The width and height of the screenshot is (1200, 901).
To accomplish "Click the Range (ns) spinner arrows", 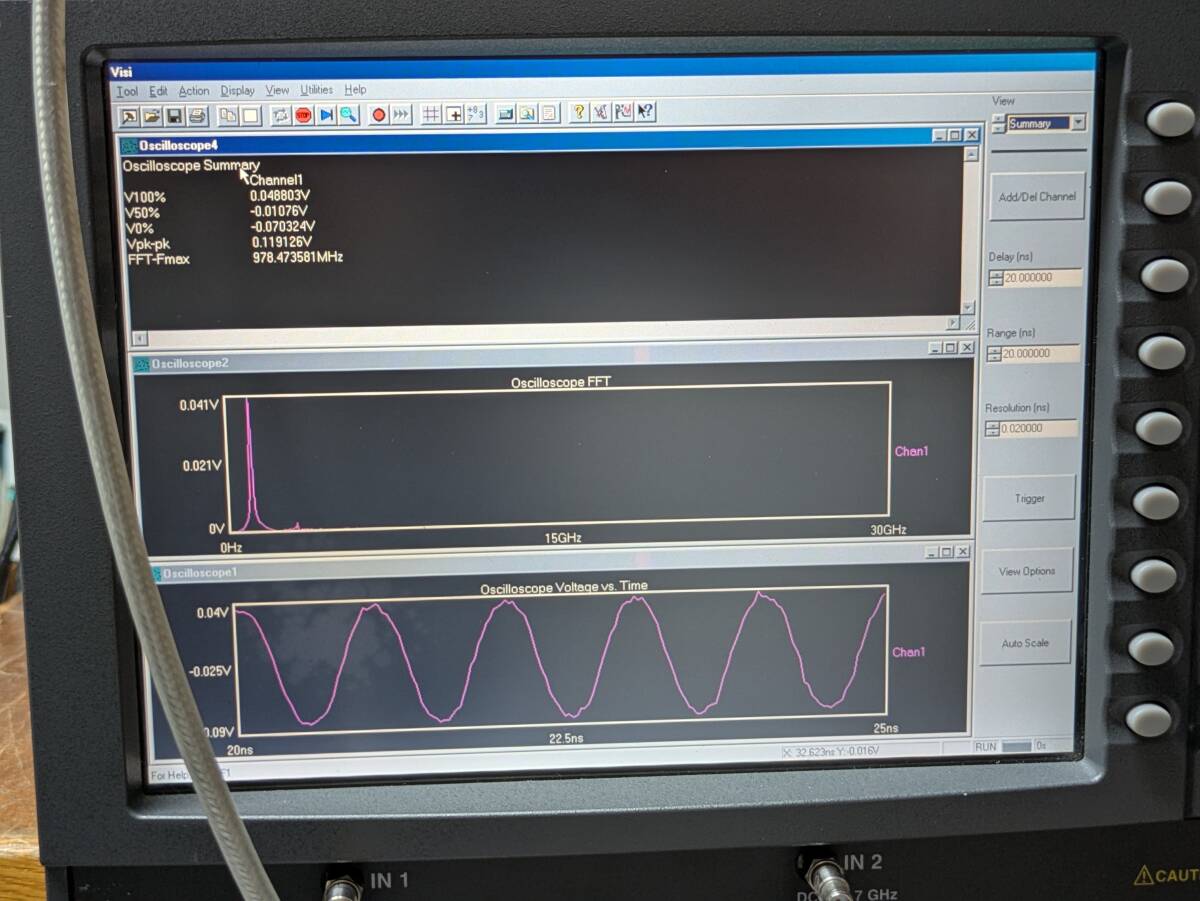I will coord(993,354).
